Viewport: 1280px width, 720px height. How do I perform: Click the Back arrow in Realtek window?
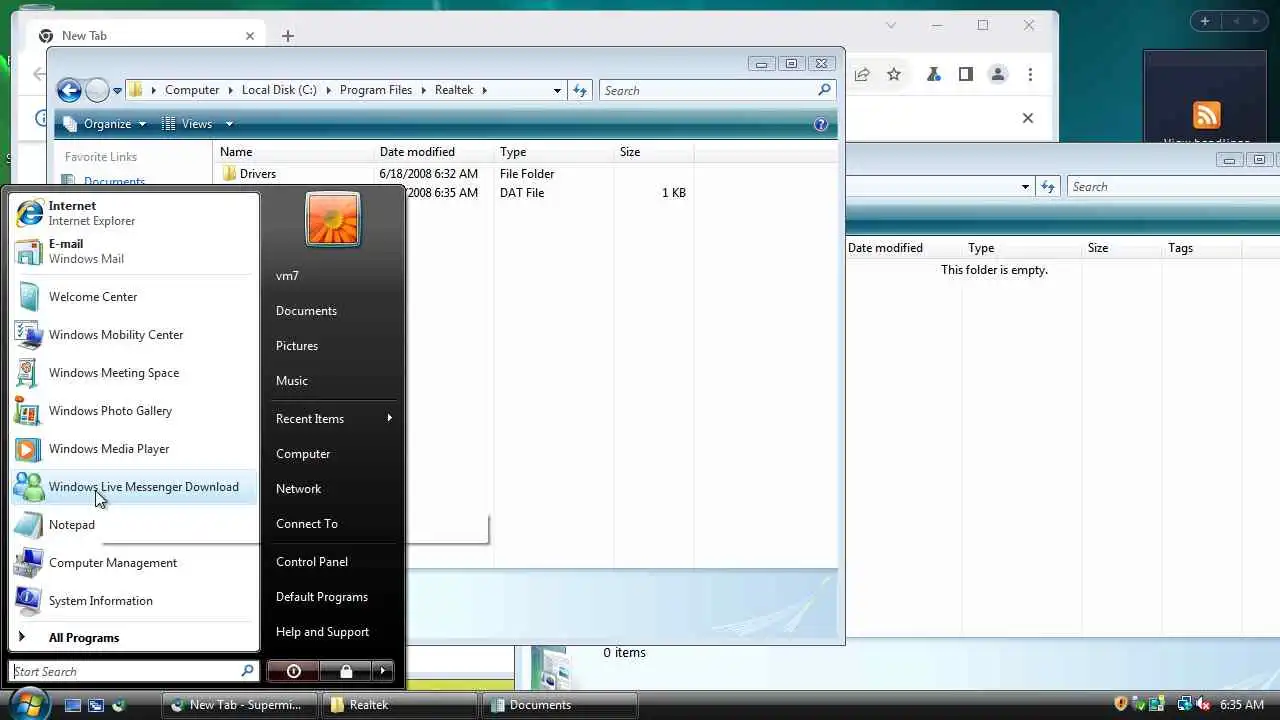point(69,90)
